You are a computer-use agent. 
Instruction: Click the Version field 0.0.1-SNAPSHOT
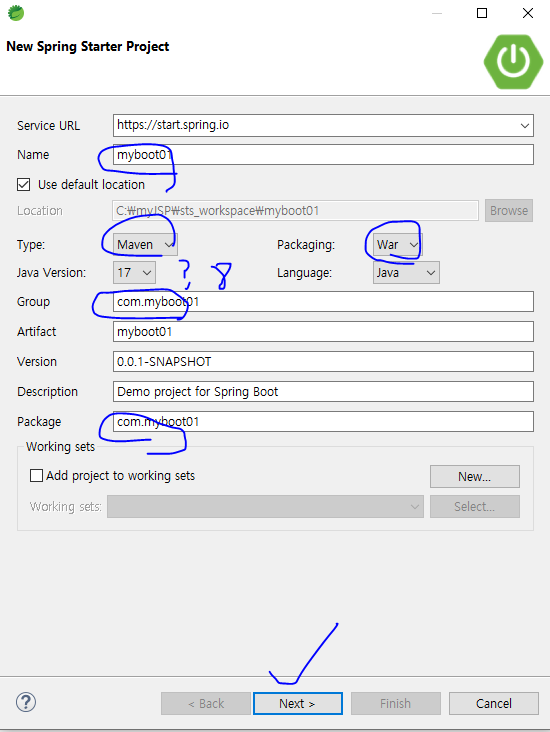click(323, 362)
